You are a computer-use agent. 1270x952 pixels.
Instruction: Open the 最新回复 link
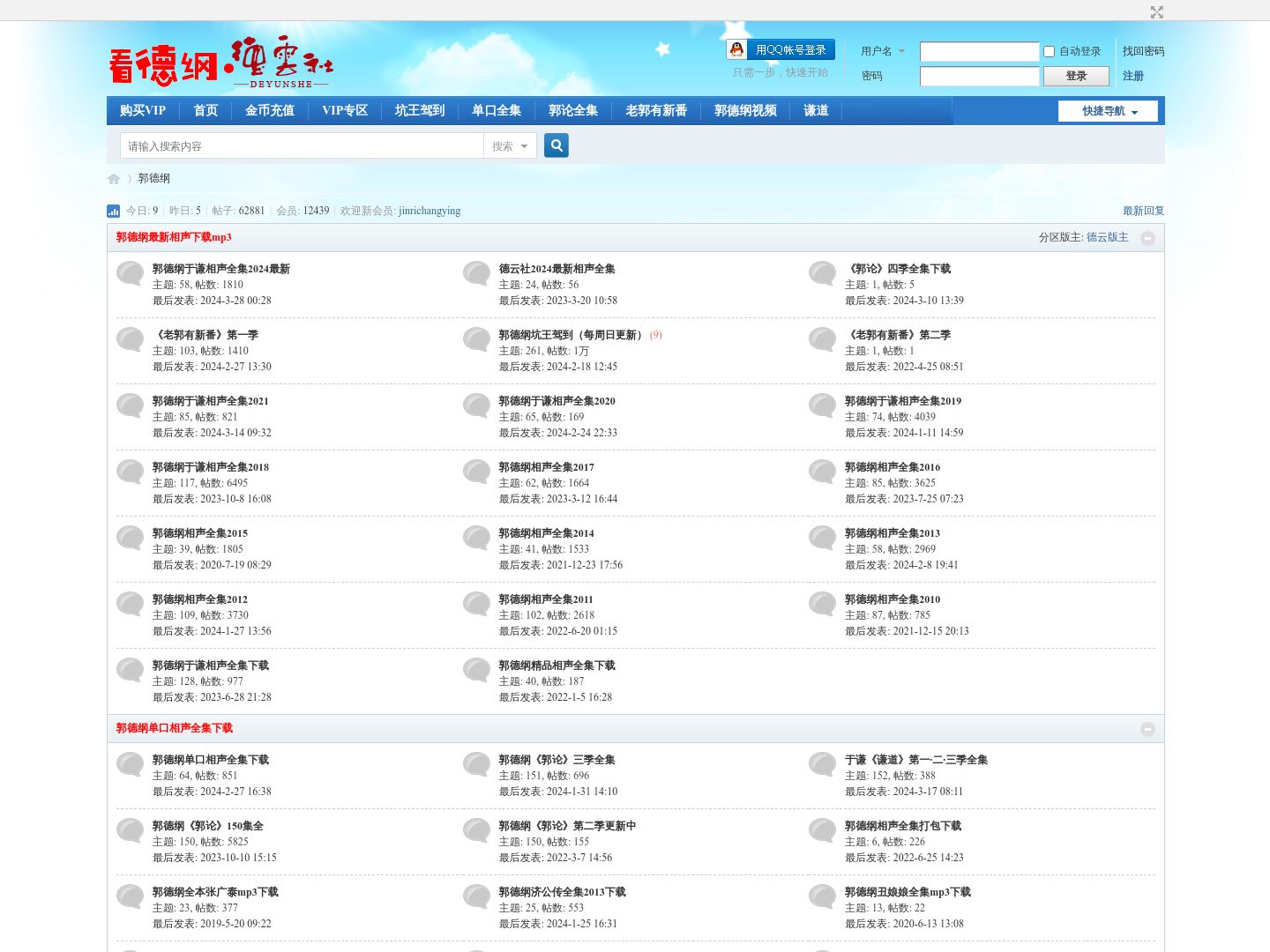[1143, 211]
